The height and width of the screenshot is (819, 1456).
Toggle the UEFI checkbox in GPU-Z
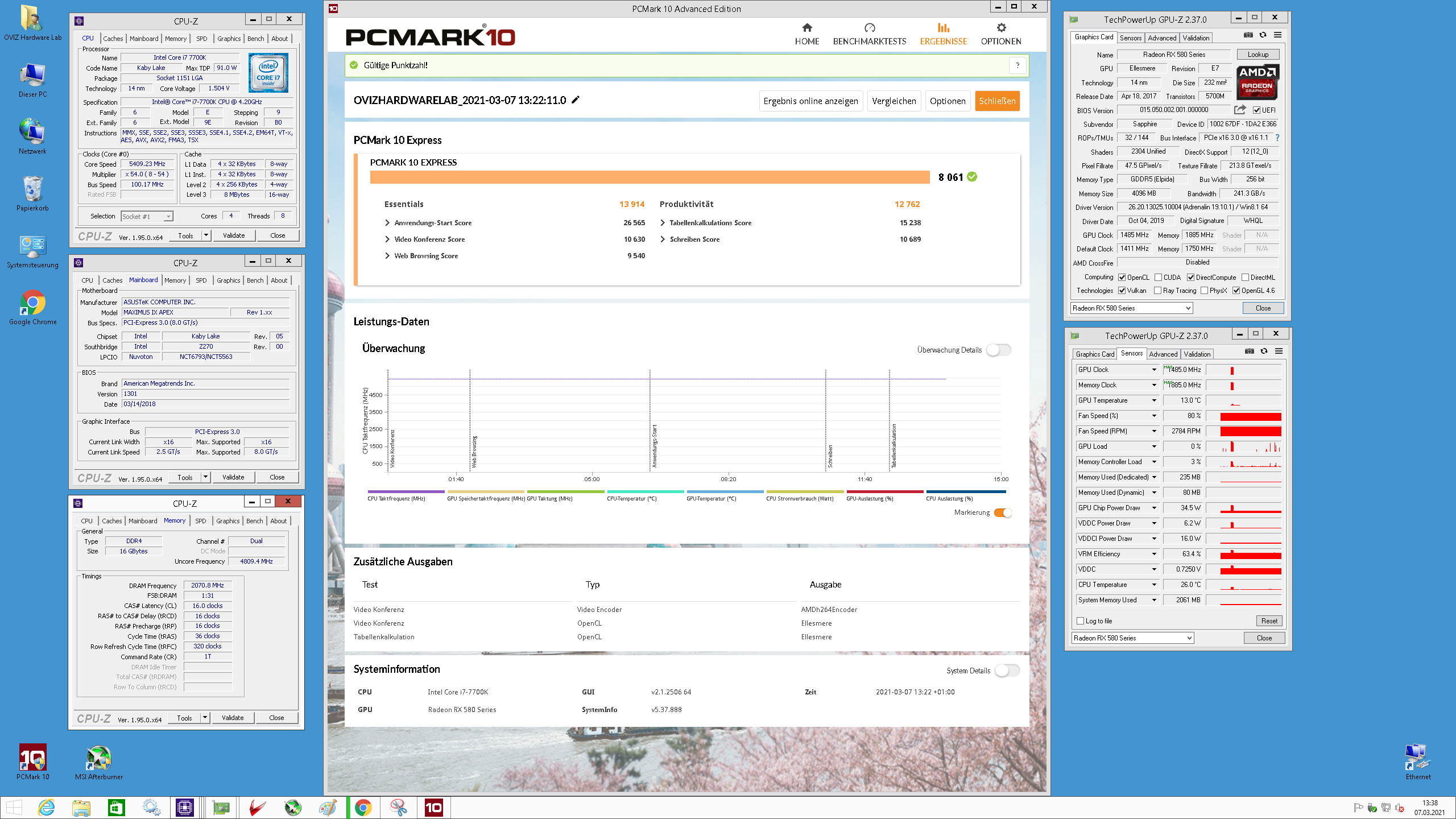1257,110
